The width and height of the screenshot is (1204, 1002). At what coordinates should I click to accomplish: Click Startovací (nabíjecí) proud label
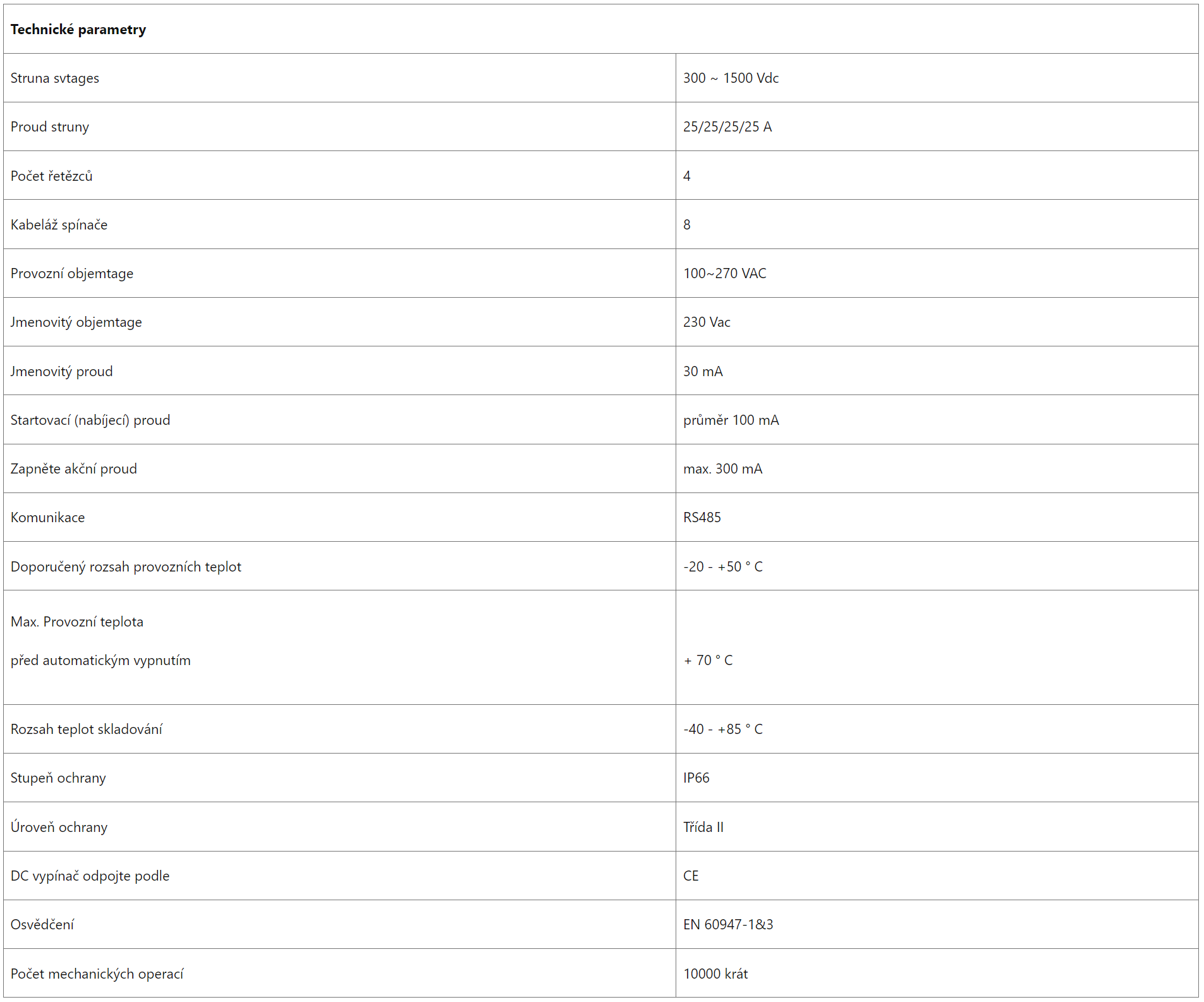click(90, 420)
